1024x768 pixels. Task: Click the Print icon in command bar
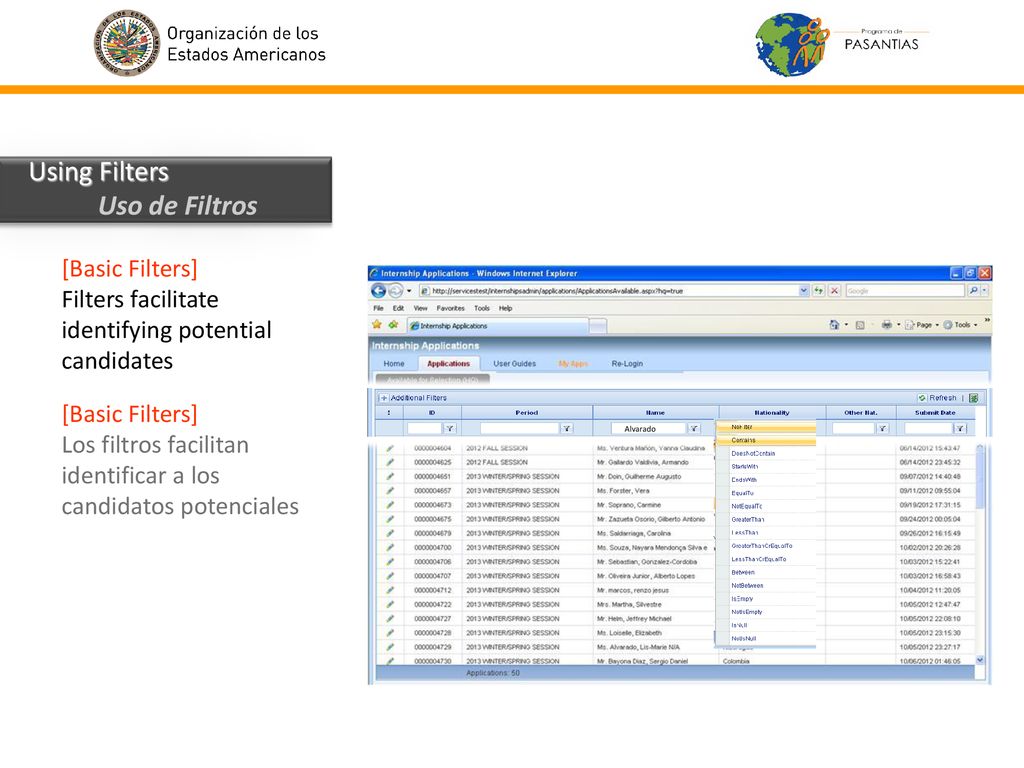886,325
